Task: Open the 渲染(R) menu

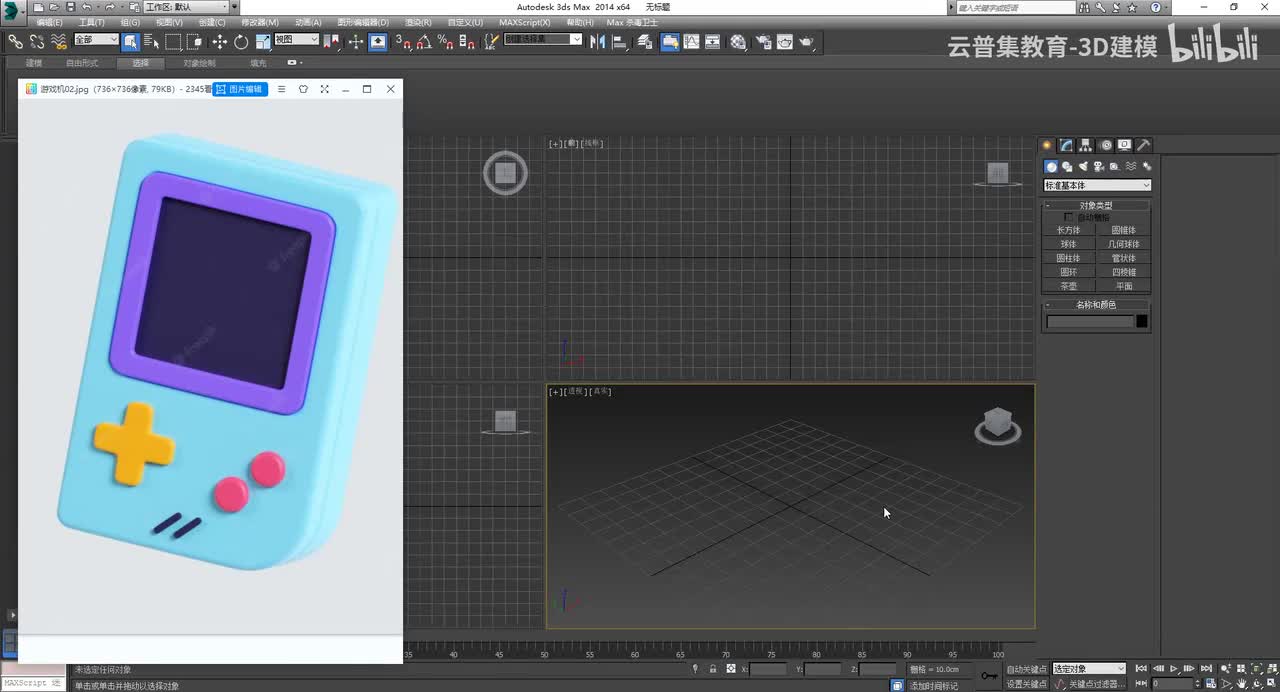Action: (x=418, y=22)
